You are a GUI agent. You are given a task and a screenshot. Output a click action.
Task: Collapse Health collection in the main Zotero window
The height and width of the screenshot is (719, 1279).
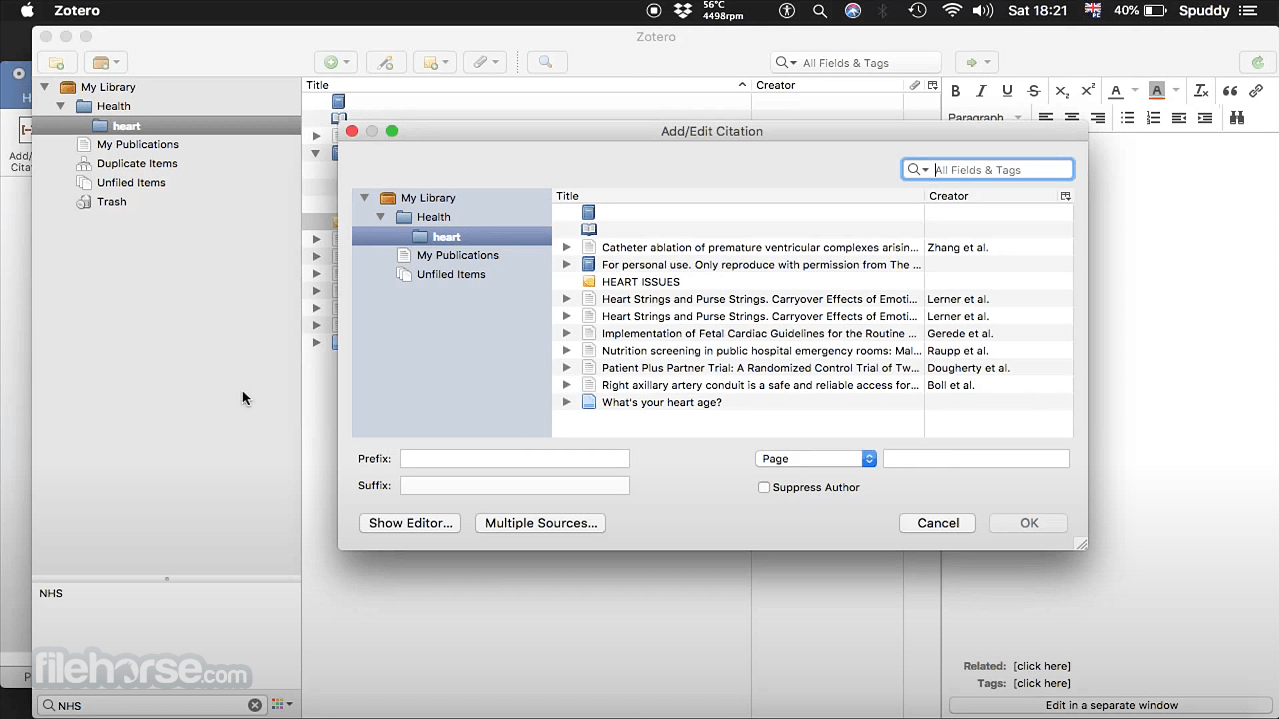tap(61, 106)
